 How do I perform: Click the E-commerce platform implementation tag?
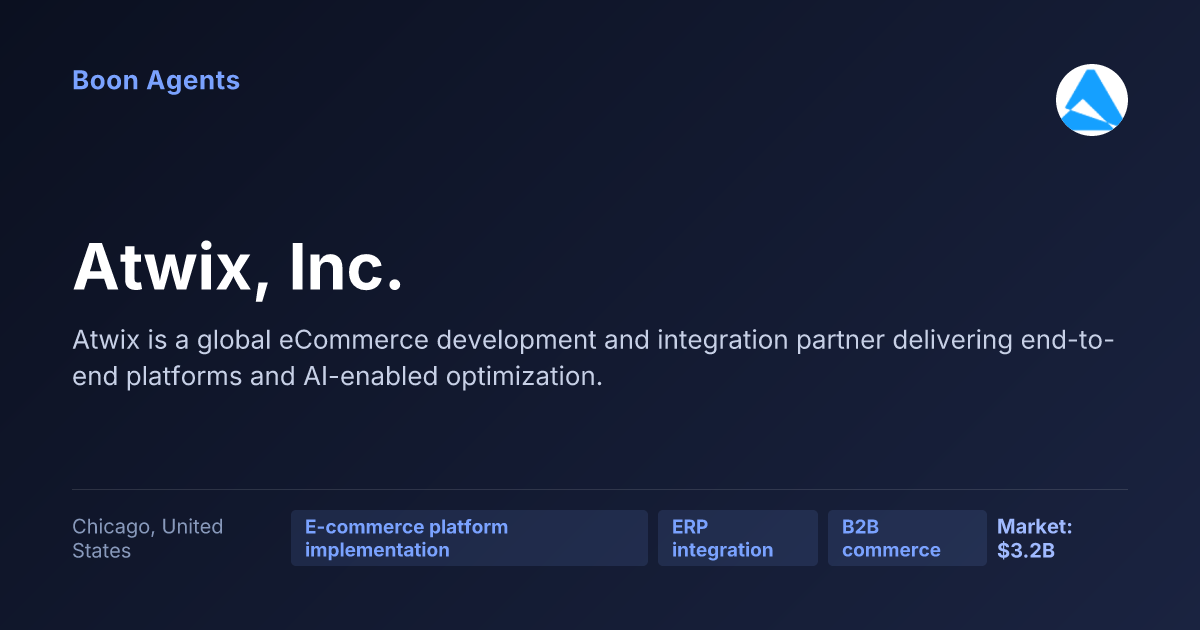(x=469, y=538)
